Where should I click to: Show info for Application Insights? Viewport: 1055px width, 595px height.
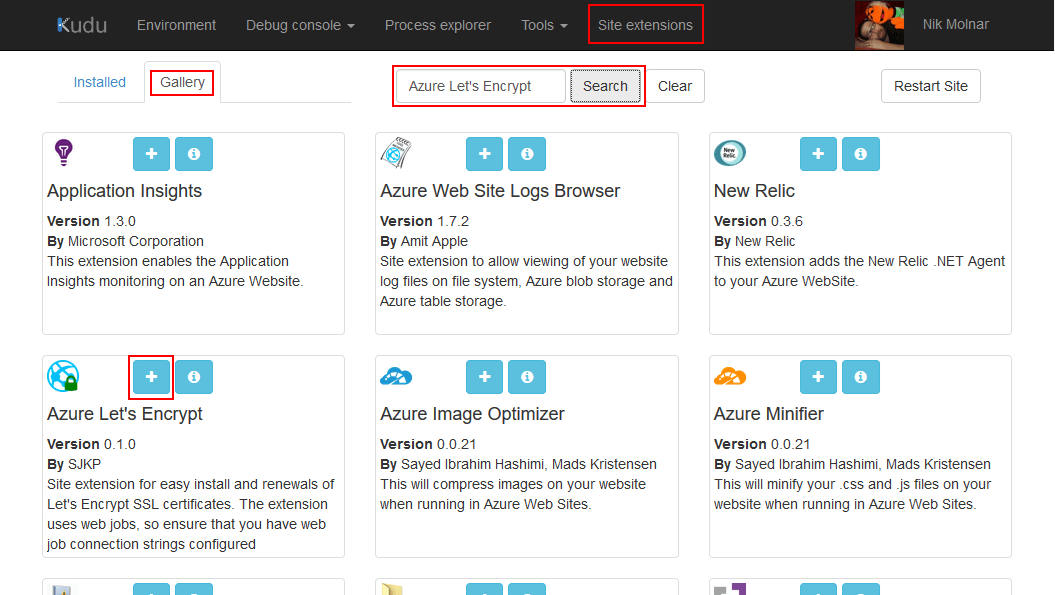(194, 154)
